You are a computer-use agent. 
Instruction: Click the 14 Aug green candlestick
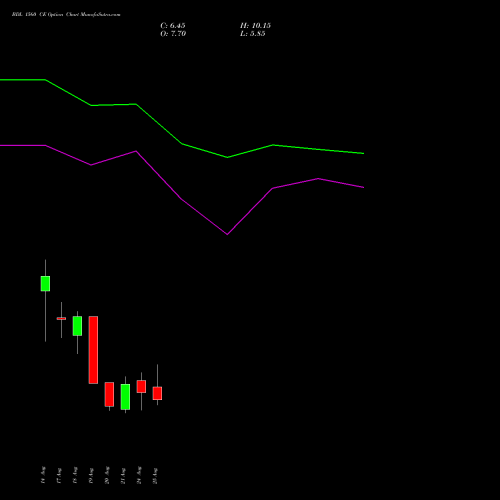[x=45, y=284]
